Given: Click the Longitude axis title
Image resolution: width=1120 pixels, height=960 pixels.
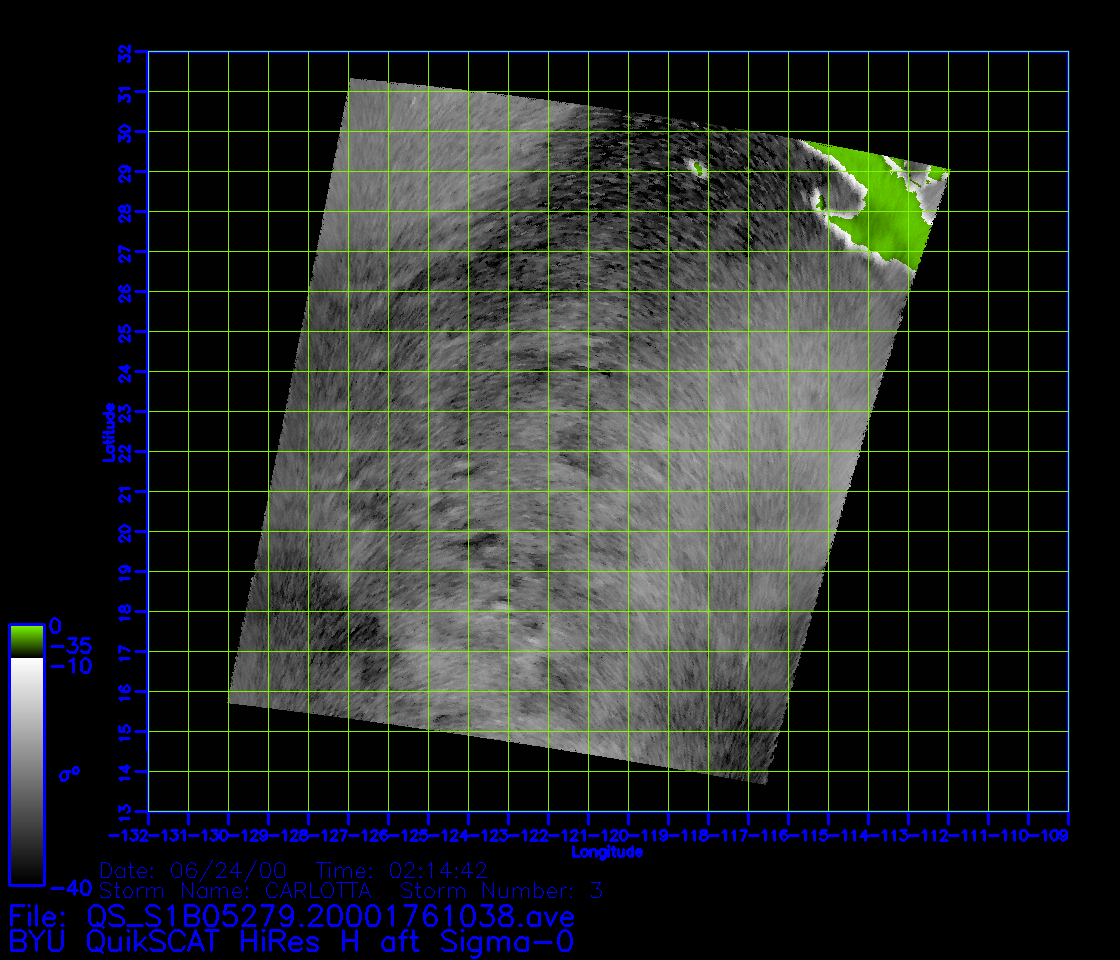Looking at the screenshot, I should pyautogui.click(x=607, y=852).
